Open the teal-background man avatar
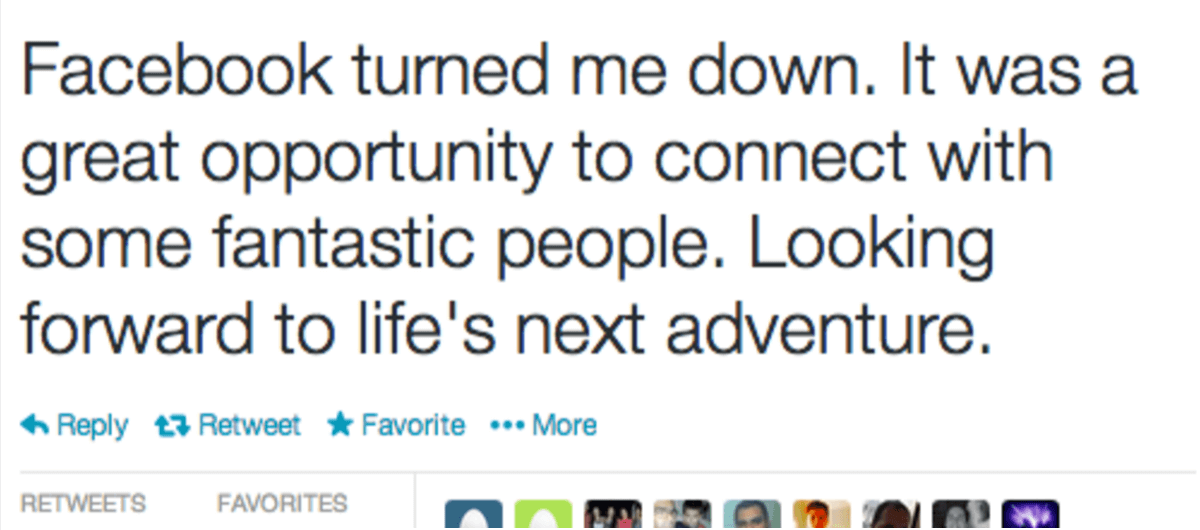 tap(751, 516)
